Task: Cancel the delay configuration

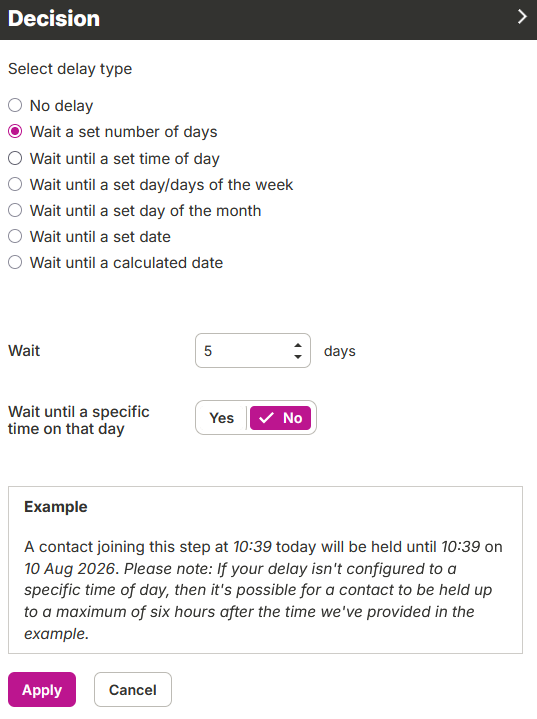Action: click(x=133, y=690)
